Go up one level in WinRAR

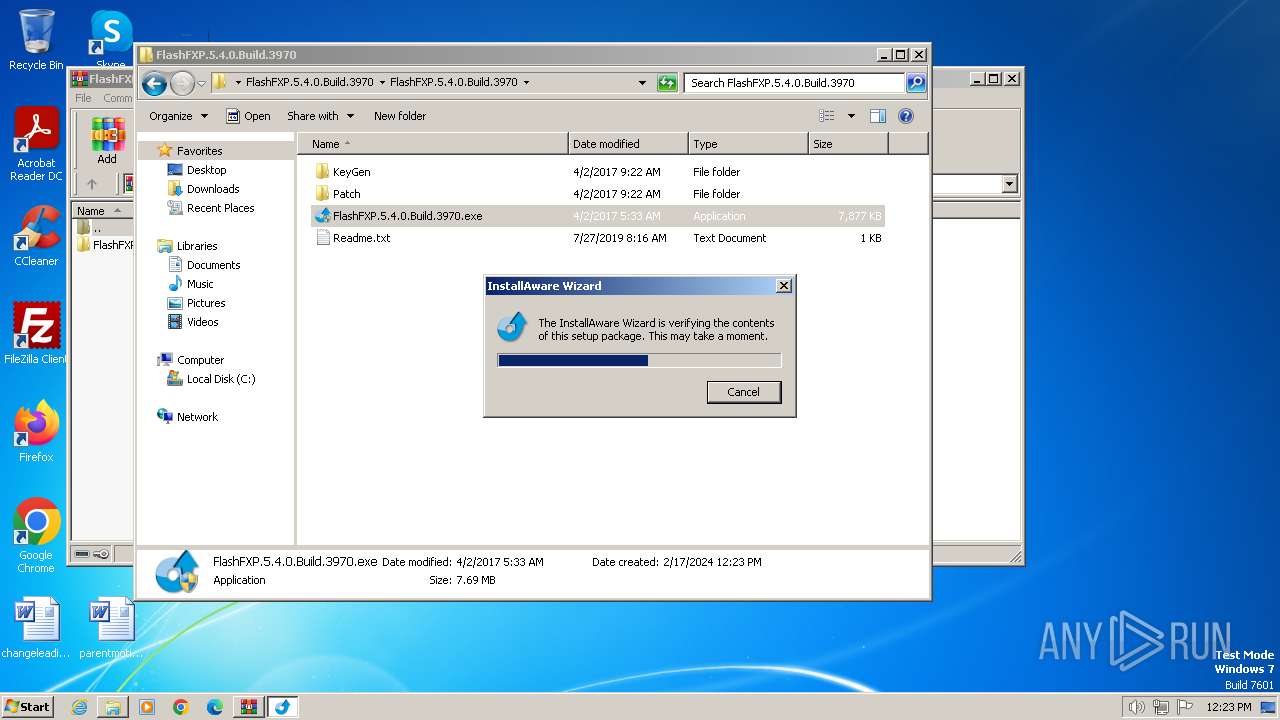[x=92, y=184]
